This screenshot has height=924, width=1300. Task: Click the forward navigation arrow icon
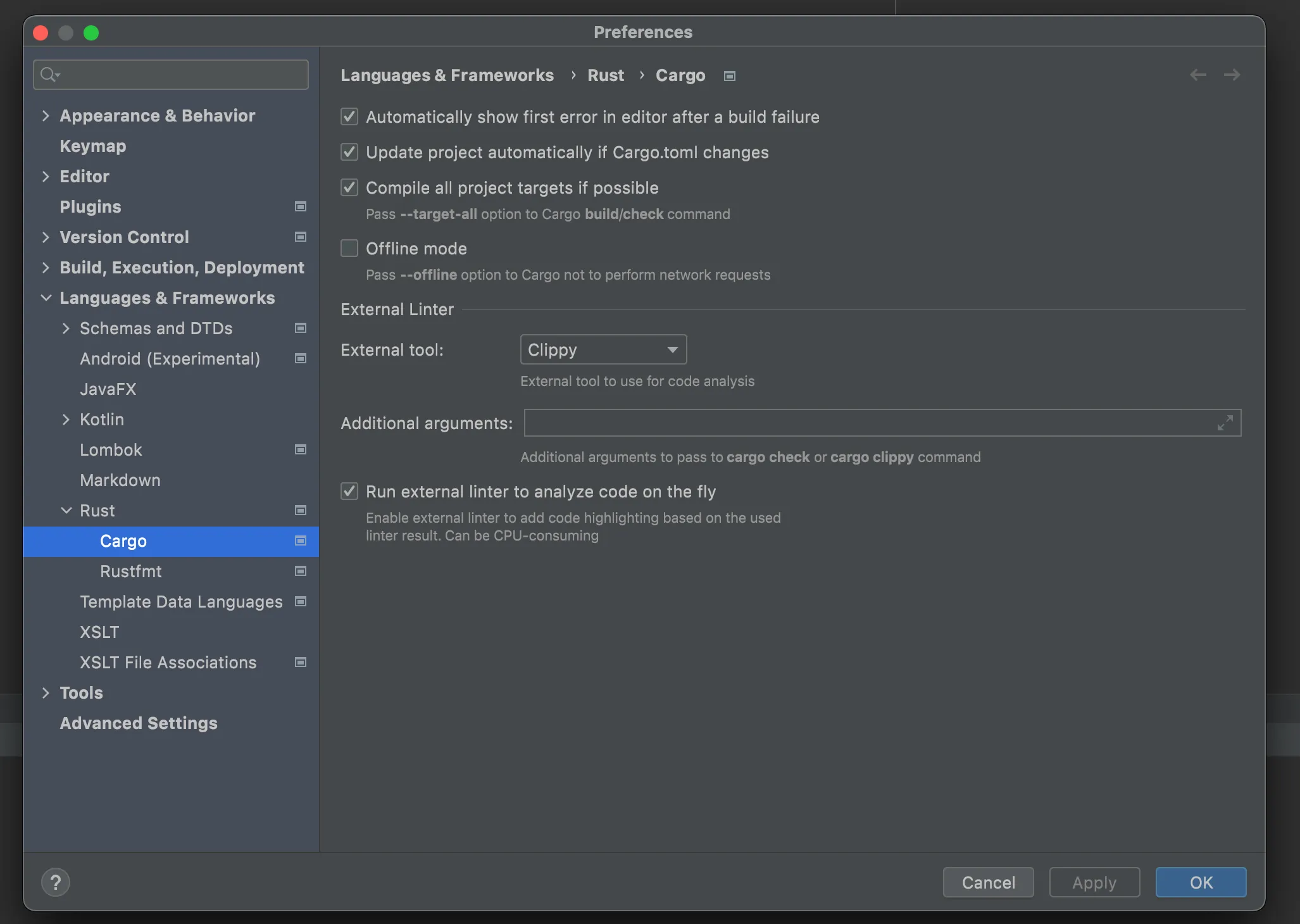[1232, 75]
